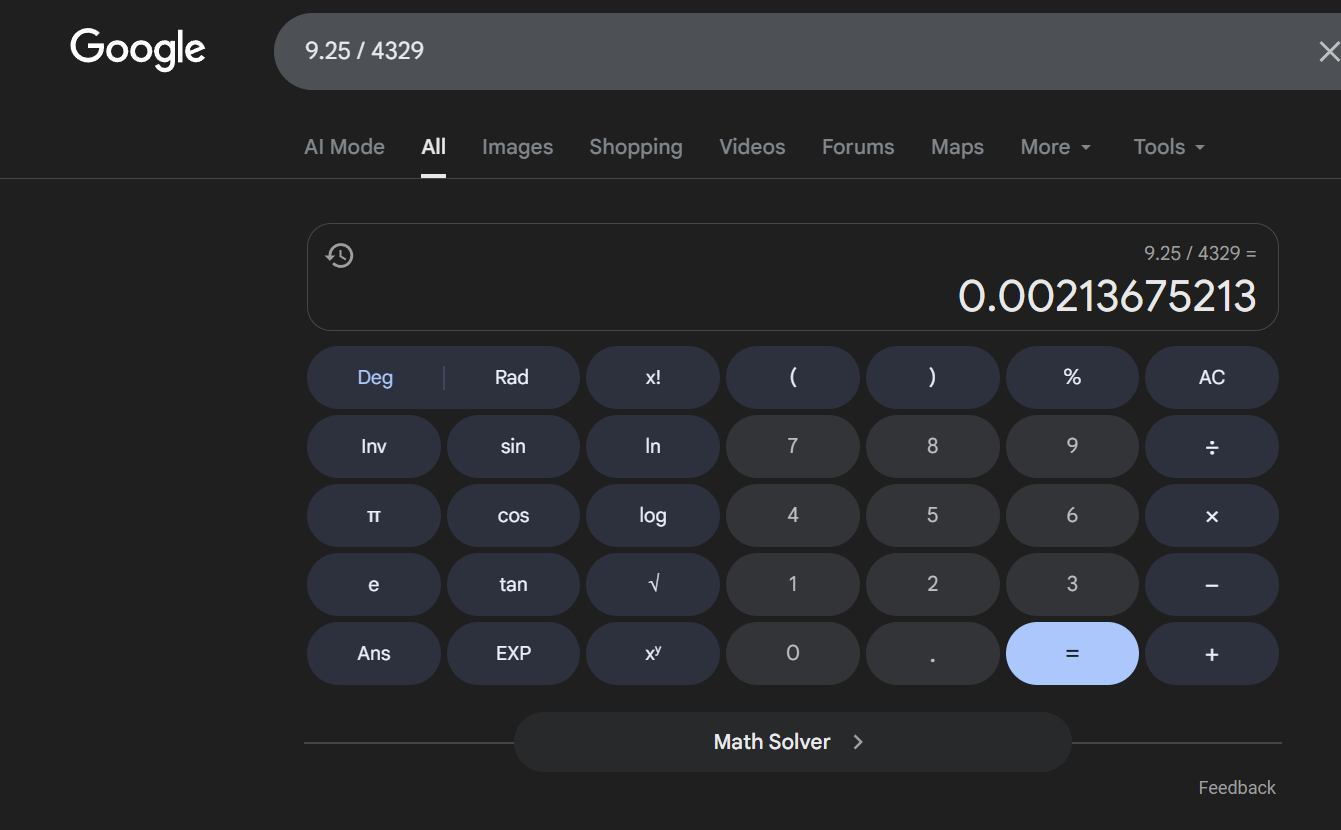1341x830 pixels.
Task: Expand the More search dropdown
Action: point(1055,147)
